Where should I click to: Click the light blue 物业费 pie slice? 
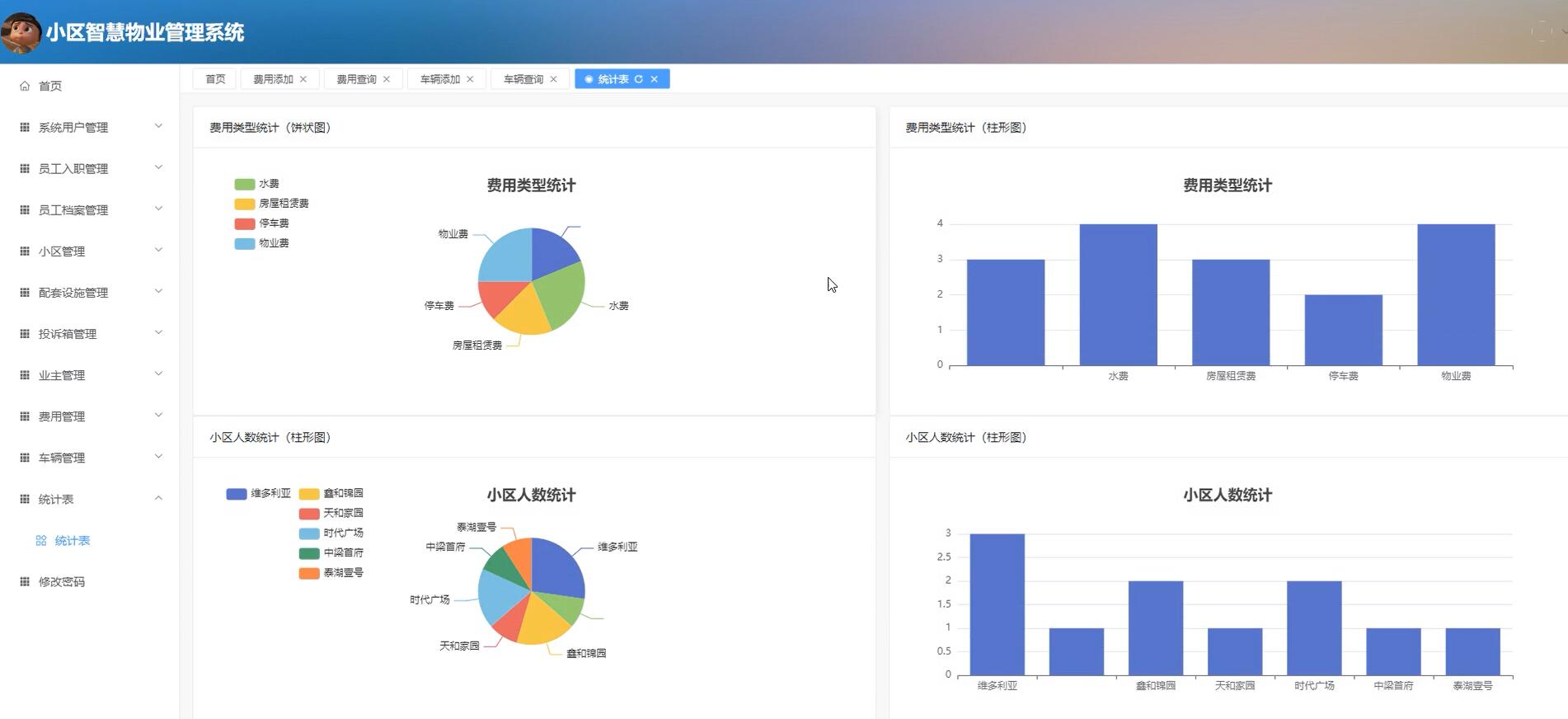[505, 254]
